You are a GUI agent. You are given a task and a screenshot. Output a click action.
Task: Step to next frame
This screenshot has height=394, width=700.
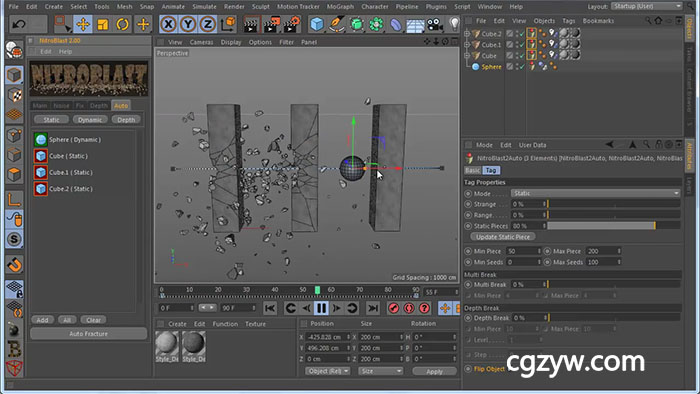point(338,308)
